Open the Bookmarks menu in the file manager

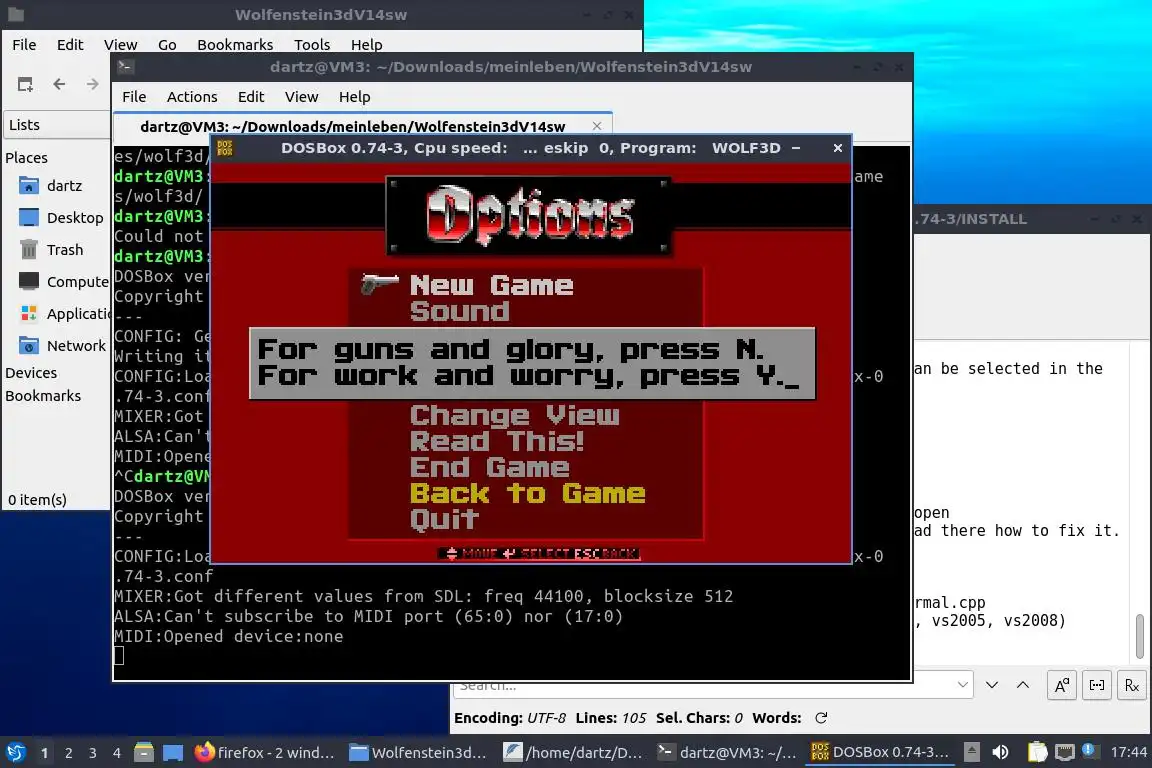pos(235,45)
